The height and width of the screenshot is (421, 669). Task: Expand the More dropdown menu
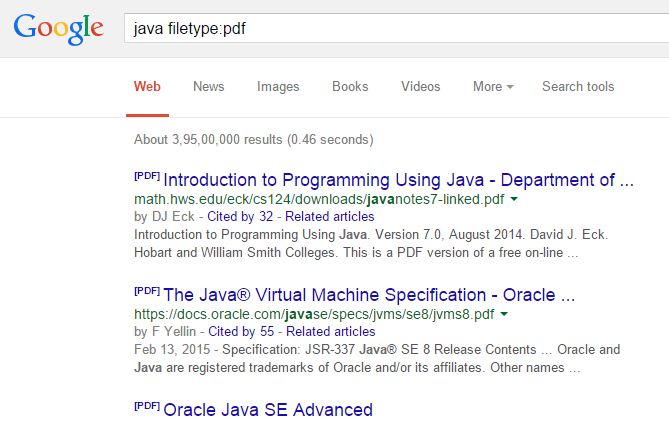[x=493, y=87]
